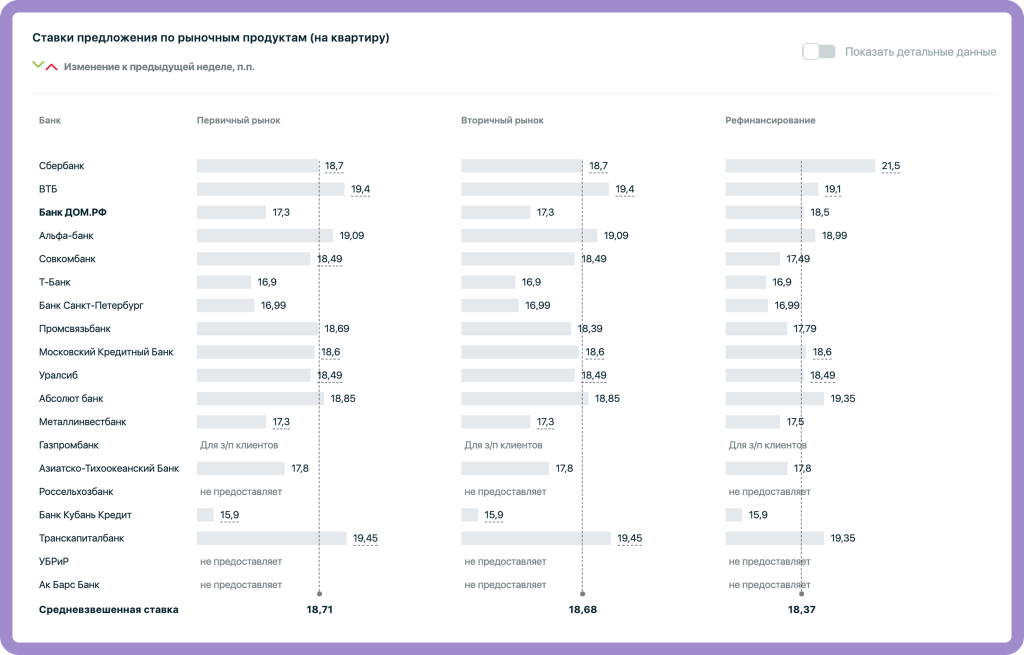Image resolution: width=1024 pixels, height=655 pixels.
Task: Click the red up chevron legend icon
Action: [x=52, y=67]
